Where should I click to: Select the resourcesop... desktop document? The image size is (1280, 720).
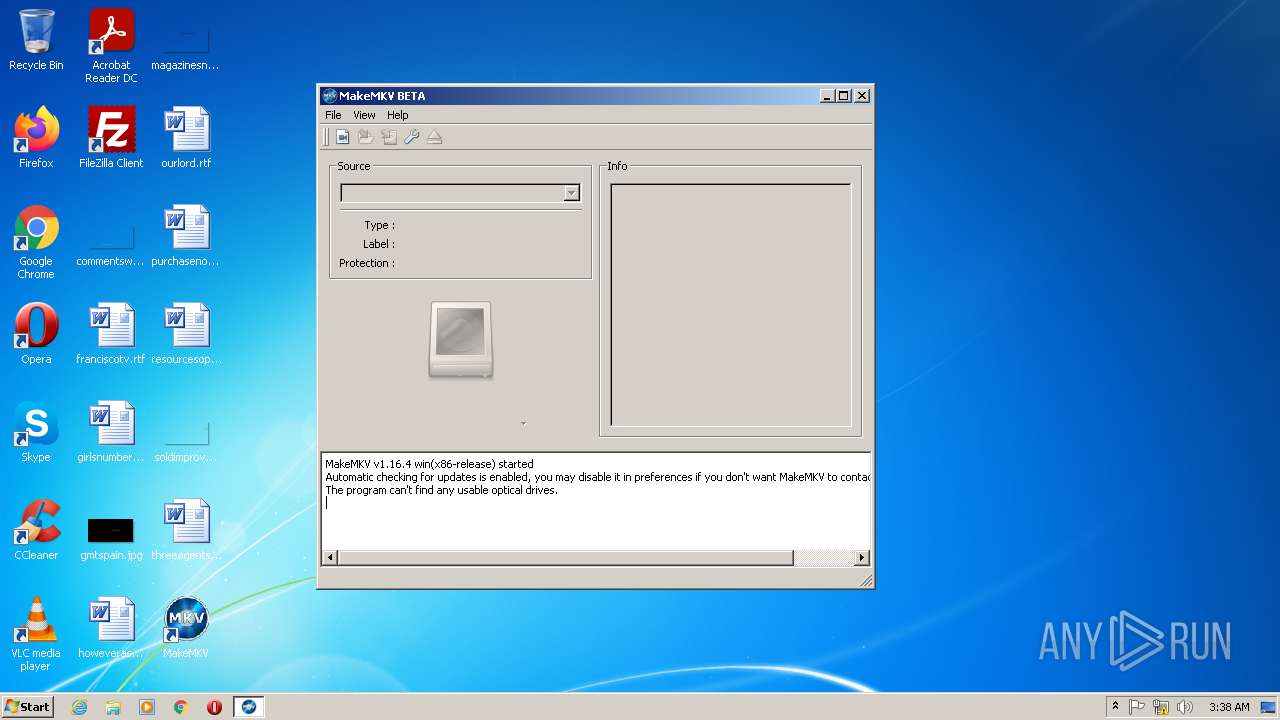tap(186, 334)
